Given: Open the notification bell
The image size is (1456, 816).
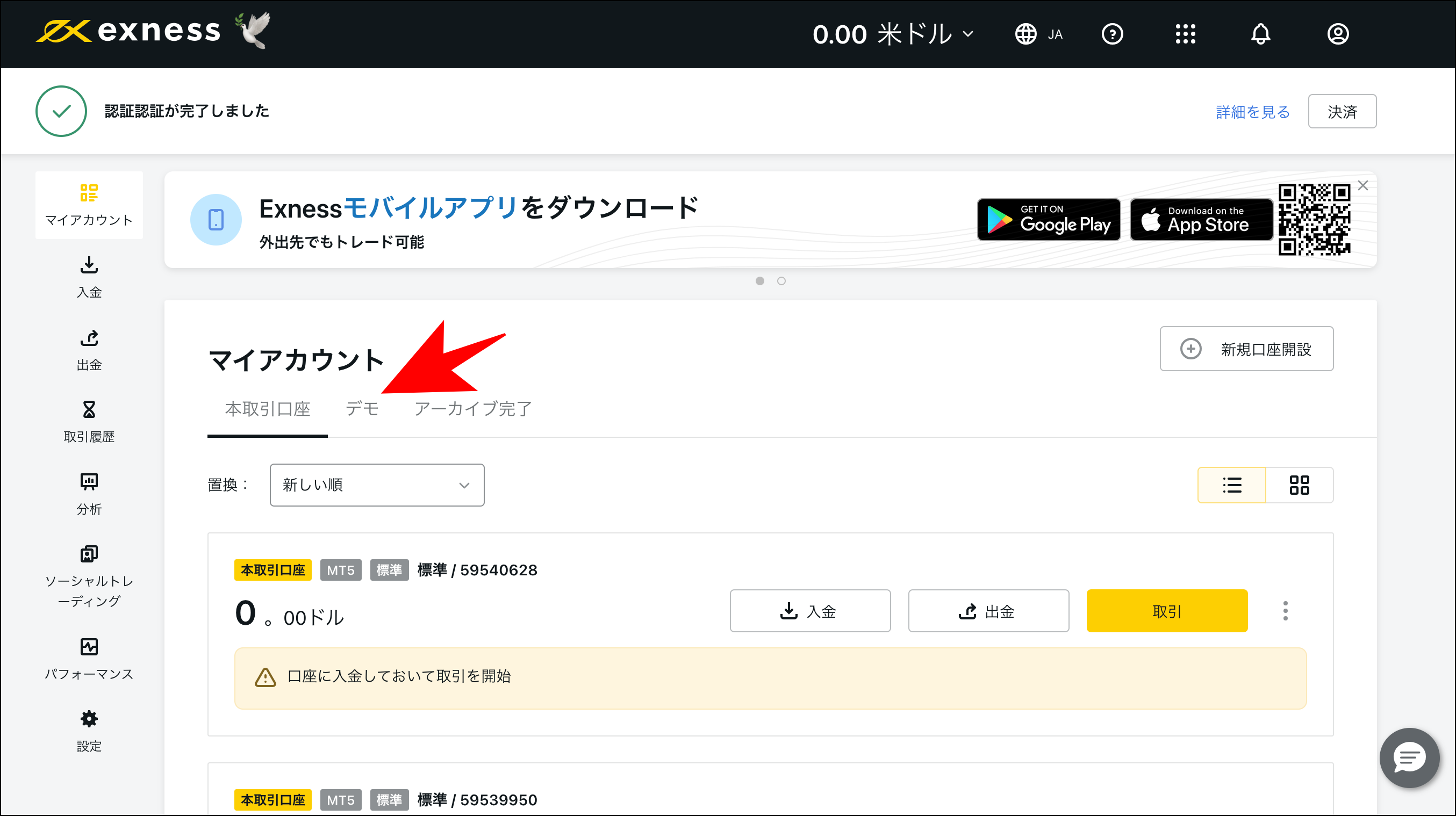Looking at the screenshot, I should click(x=1260, y=34).
